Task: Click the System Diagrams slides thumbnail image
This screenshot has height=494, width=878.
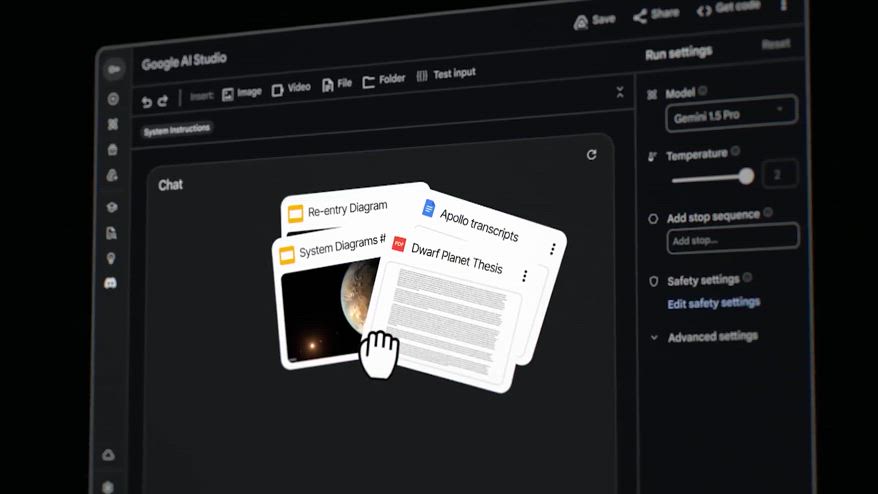Action: tap(328, 311)
